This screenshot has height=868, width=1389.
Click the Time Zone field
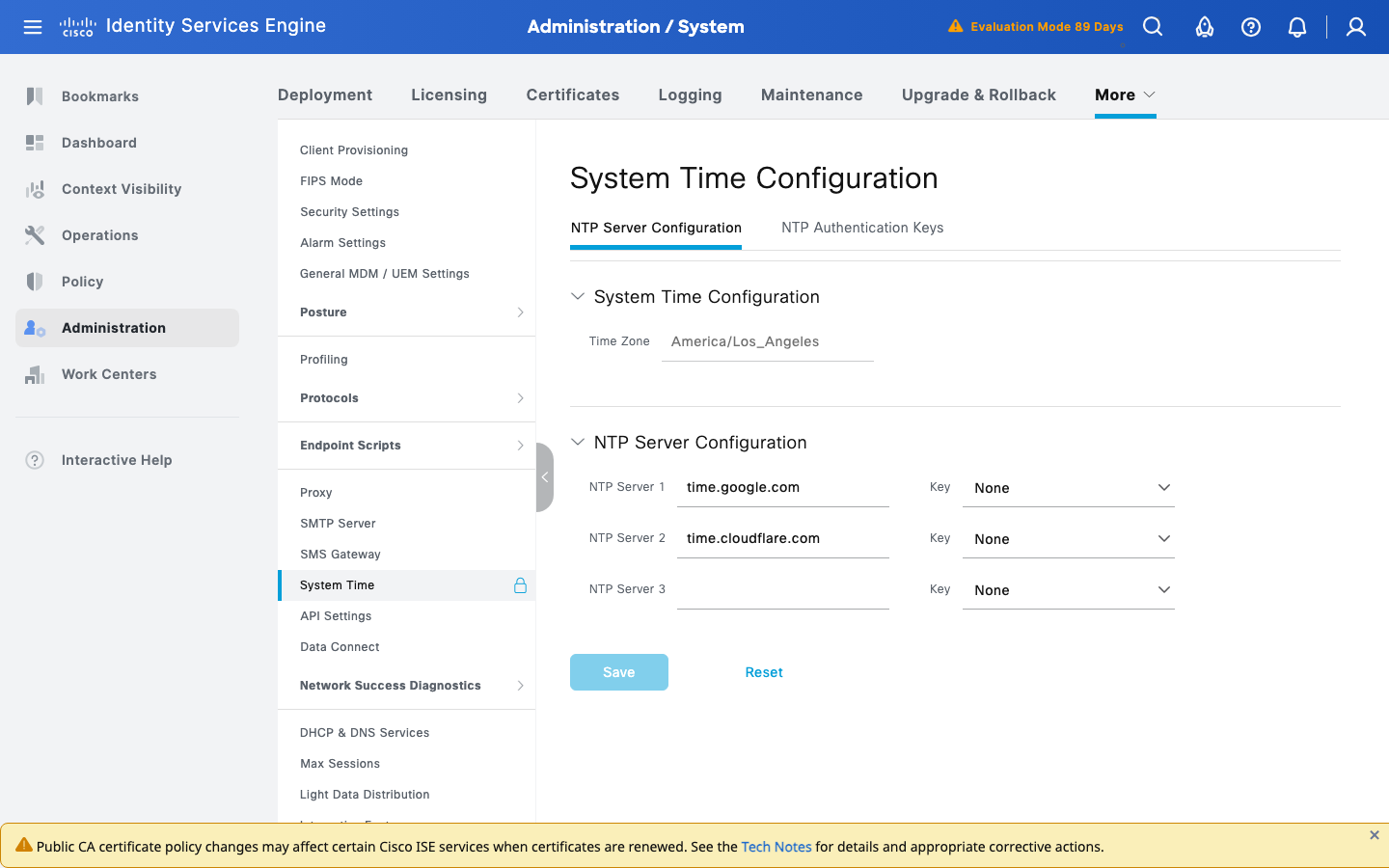(x=768, y=342)
